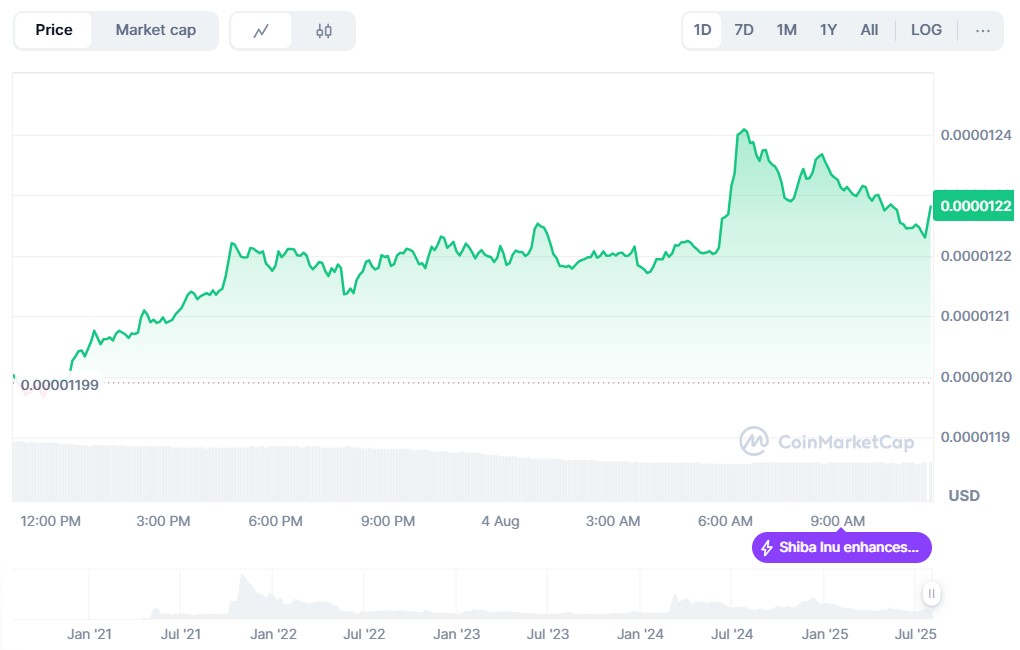The image size is (1020, 650).
Task: Click the Jul '24 peak in overview chart
Action: (x=676, y=600)
